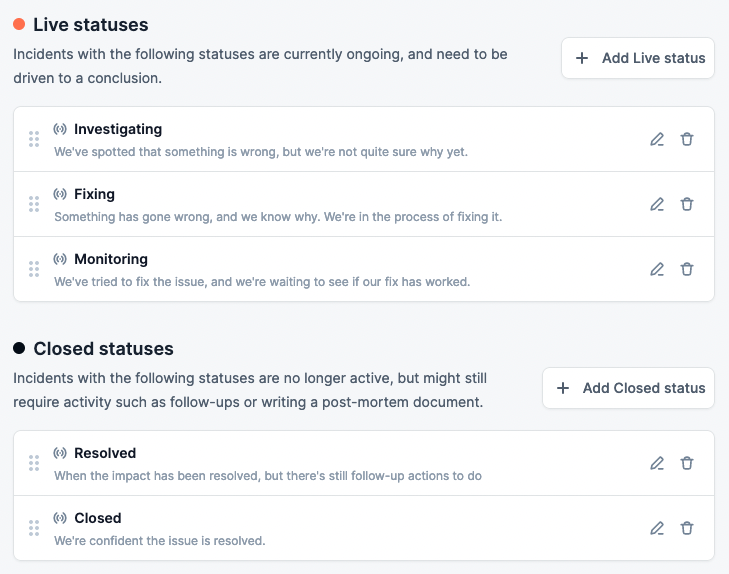Image resolution: width=729 pixels, height=574 pixels.
Task: Edit the Fixing status
Action: click(x=657, y=204)
